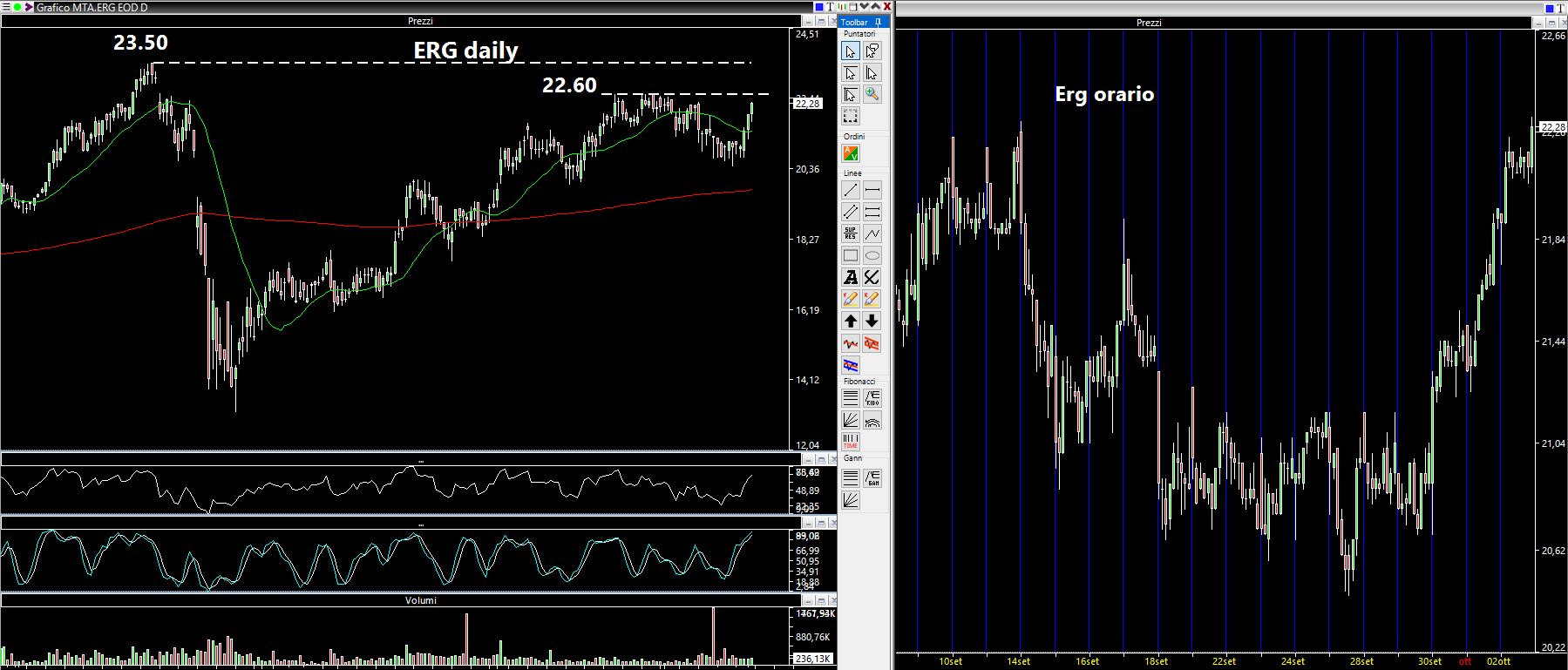Viewport: 1568px width, 670px height.
Task: Click the down chevron in left chart title bar
Action: coord(865,6)
